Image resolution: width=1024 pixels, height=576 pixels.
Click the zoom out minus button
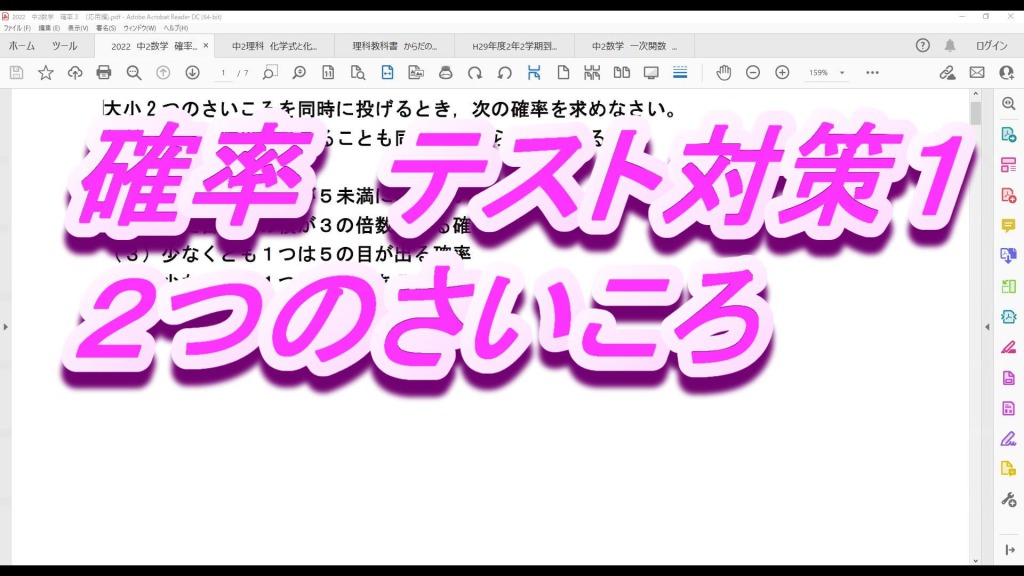753,73
